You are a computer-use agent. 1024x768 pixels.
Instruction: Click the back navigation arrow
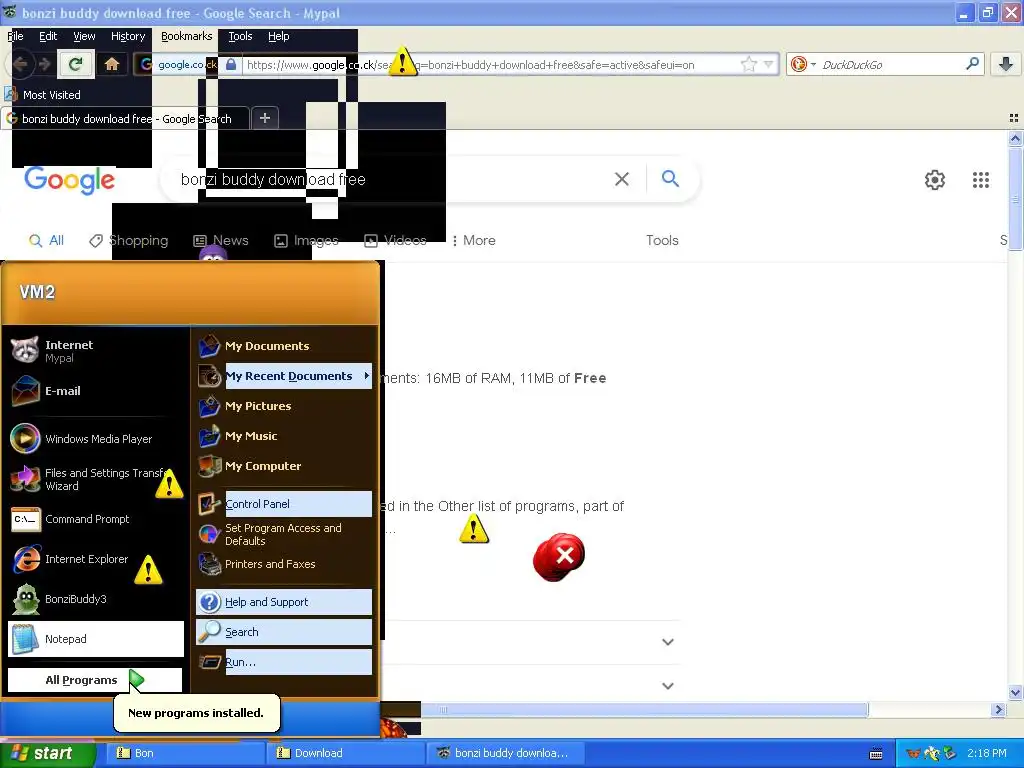20,64
